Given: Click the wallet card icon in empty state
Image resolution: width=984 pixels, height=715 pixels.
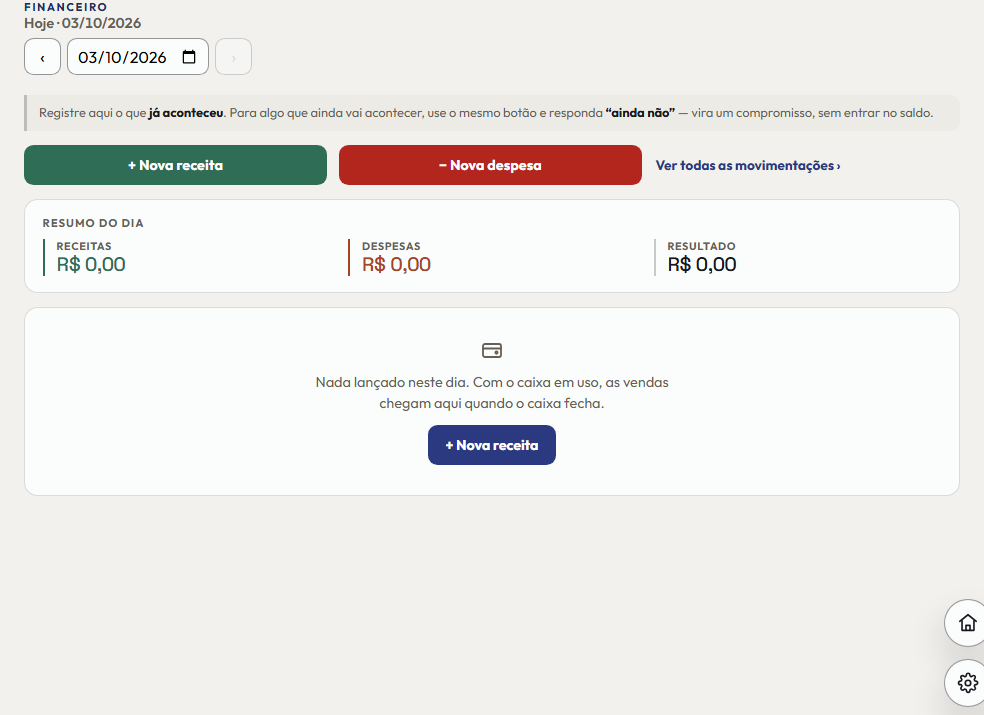Looking at the screenshot, I should coord(492,350).
